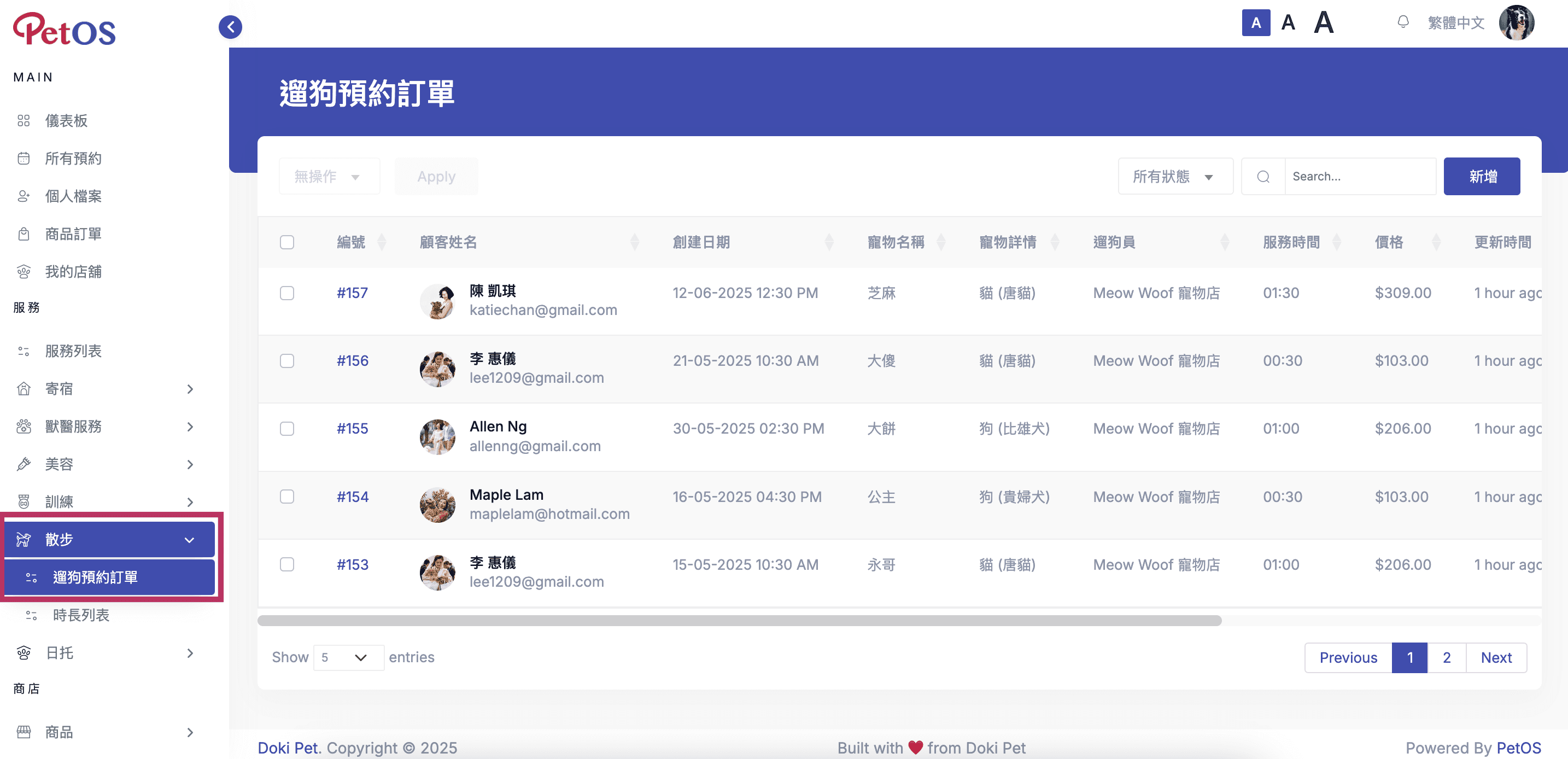This screenshot has height=759, width=1568.
Task: Go to the Previous page
Action: (x=1348, y=658)
